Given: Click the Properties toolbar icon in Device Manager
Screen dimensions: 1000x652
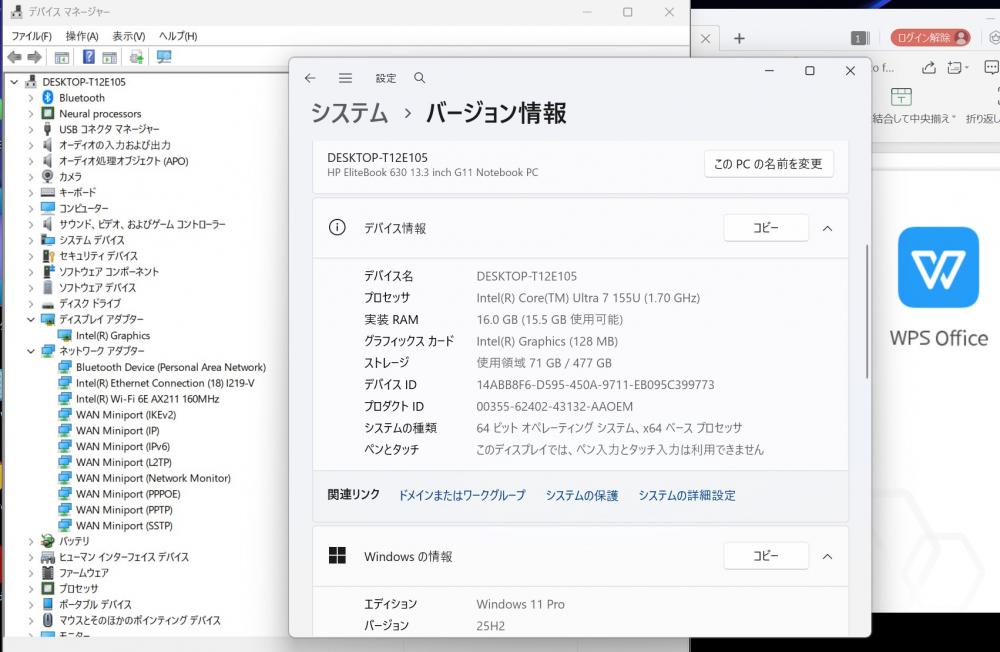Looking at the screenshot, I should (x=62, y=57).
